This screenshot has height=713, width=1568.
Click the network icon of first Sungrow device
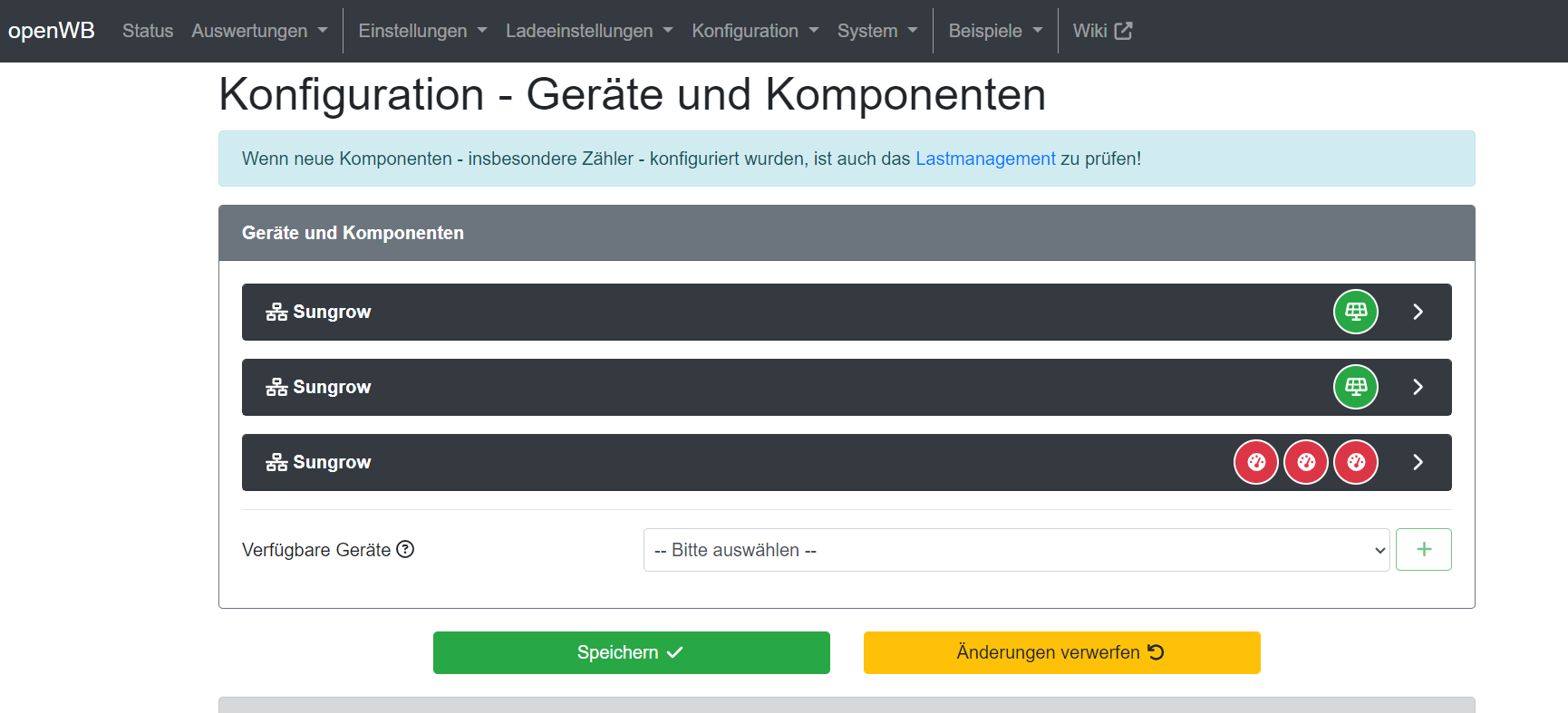pyautogui.click(x=276, y=312)
